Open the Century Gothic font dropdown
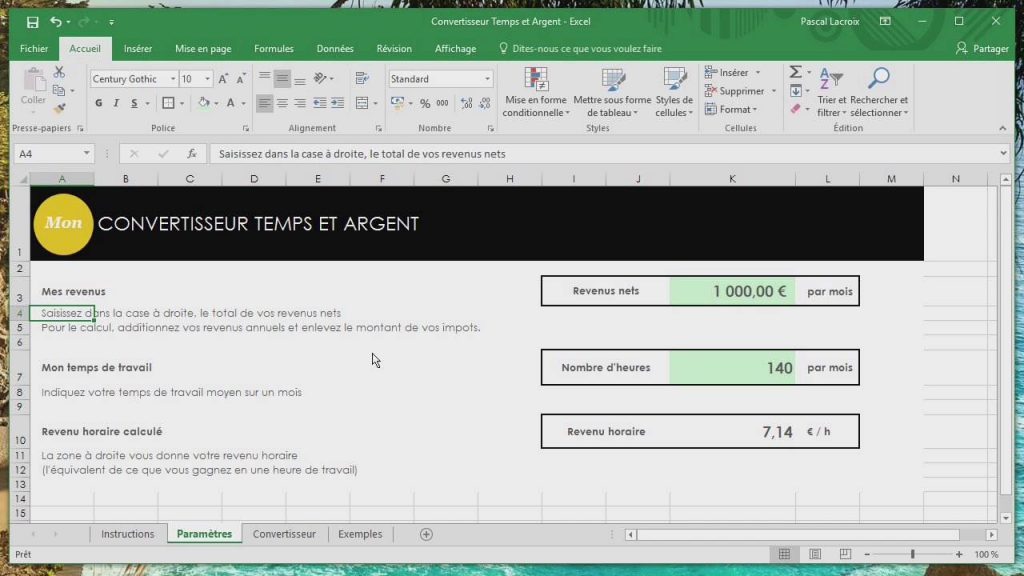Screen dimensions: 1024x576 (x=173, y=79)
